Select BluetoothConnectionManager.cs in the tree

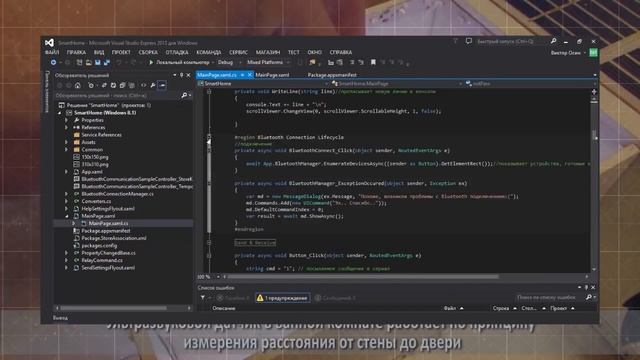tap(117, 194)
